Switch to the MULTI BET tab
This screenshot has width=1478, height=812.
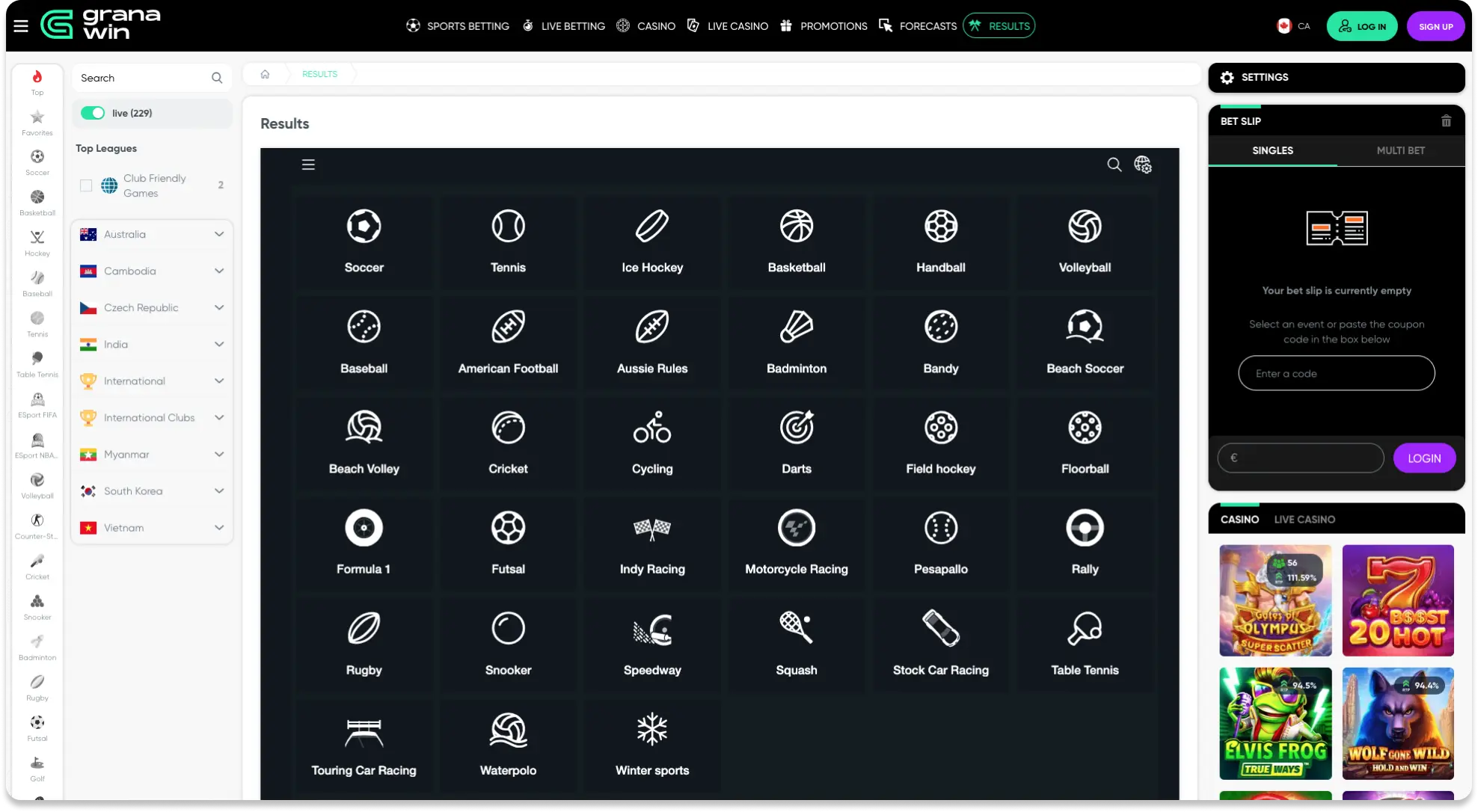(1400, 150)
